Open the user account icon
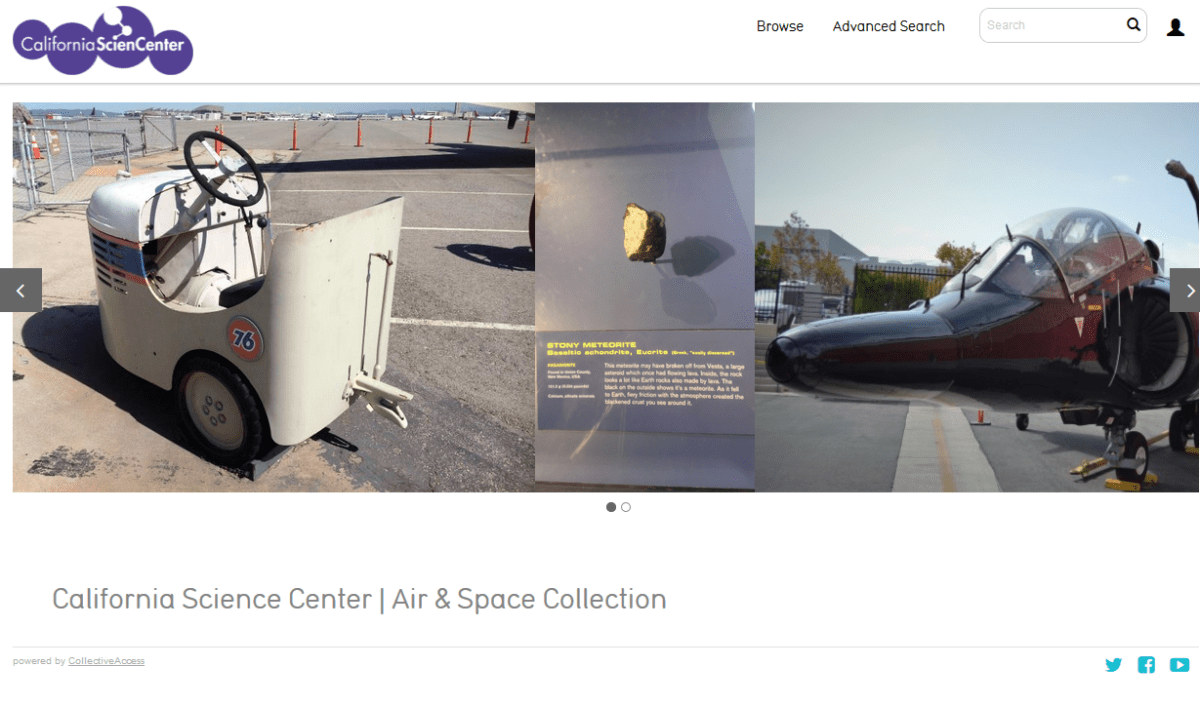Screen dimensions: 1200x706 pyautogui.click(x=1176, y=27)
